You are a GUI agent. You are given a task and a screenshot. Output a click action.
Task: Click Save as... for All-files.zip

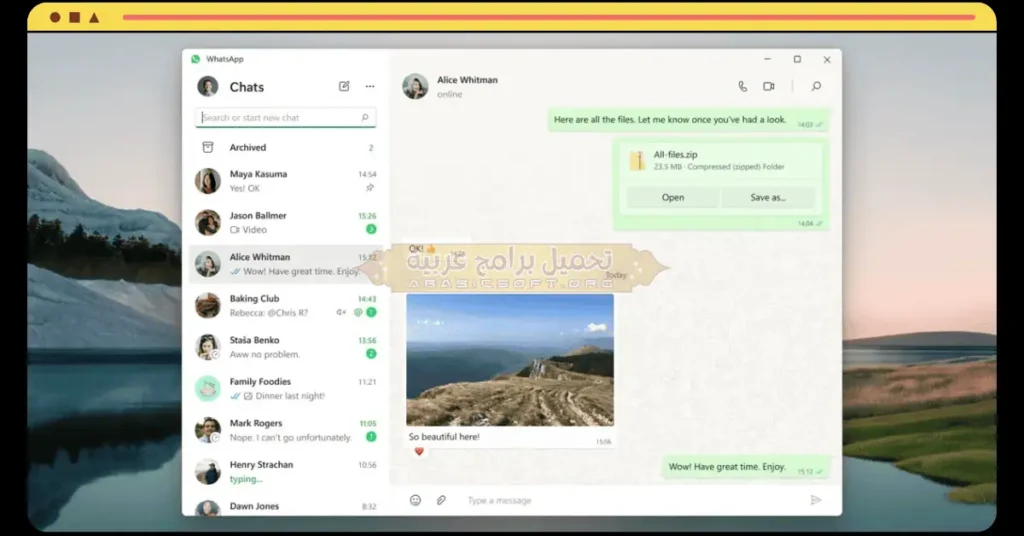click(768, 197)
